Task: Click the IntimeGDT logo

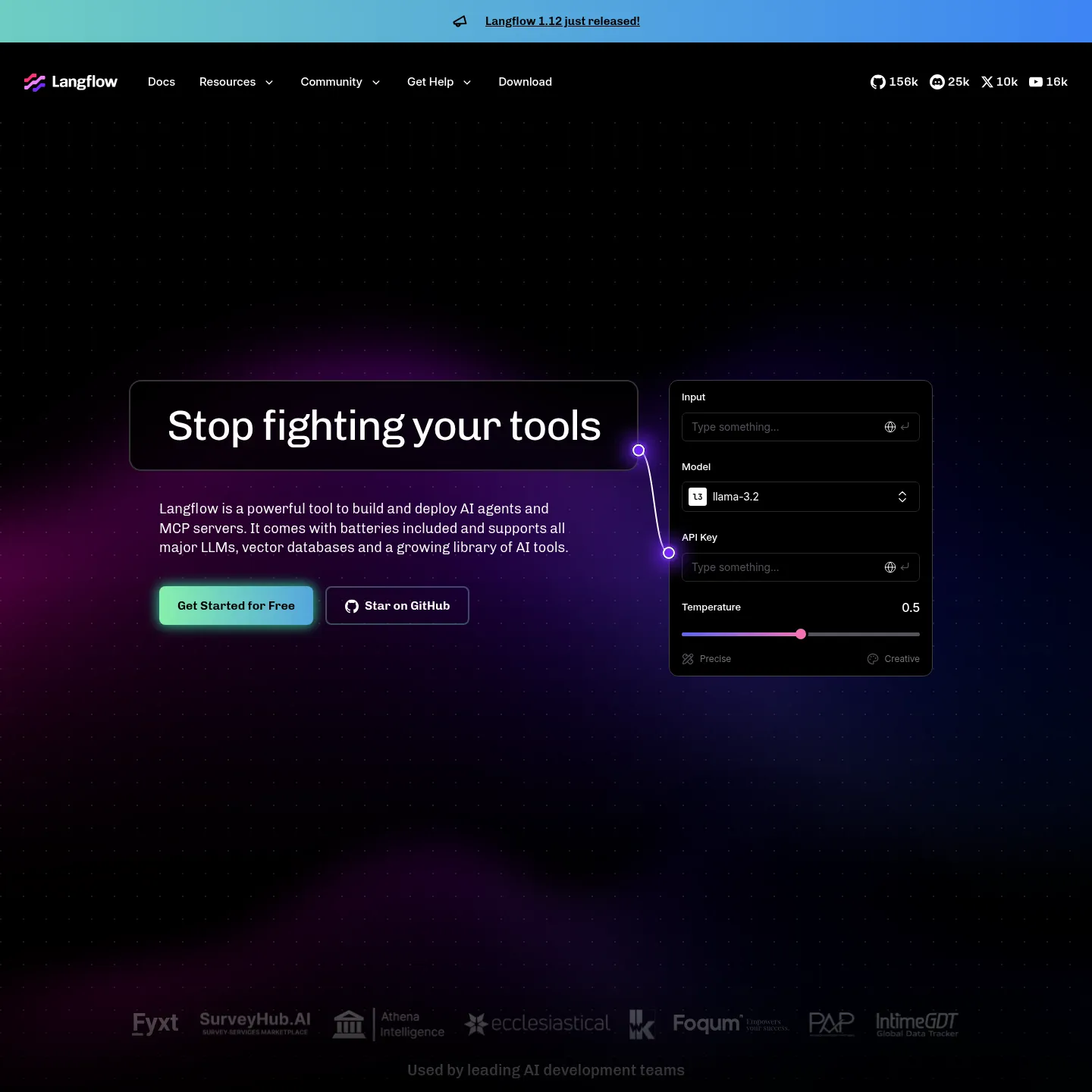Action: (x=917, y=1024)
